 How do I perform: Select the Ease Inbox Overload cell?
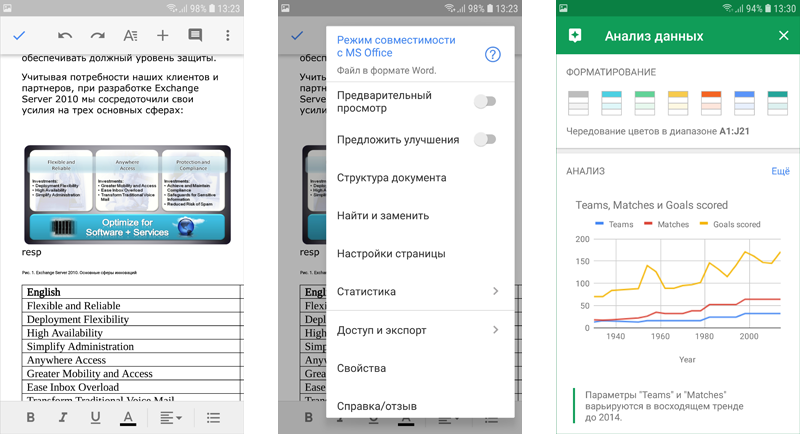[x=131, y=387]
